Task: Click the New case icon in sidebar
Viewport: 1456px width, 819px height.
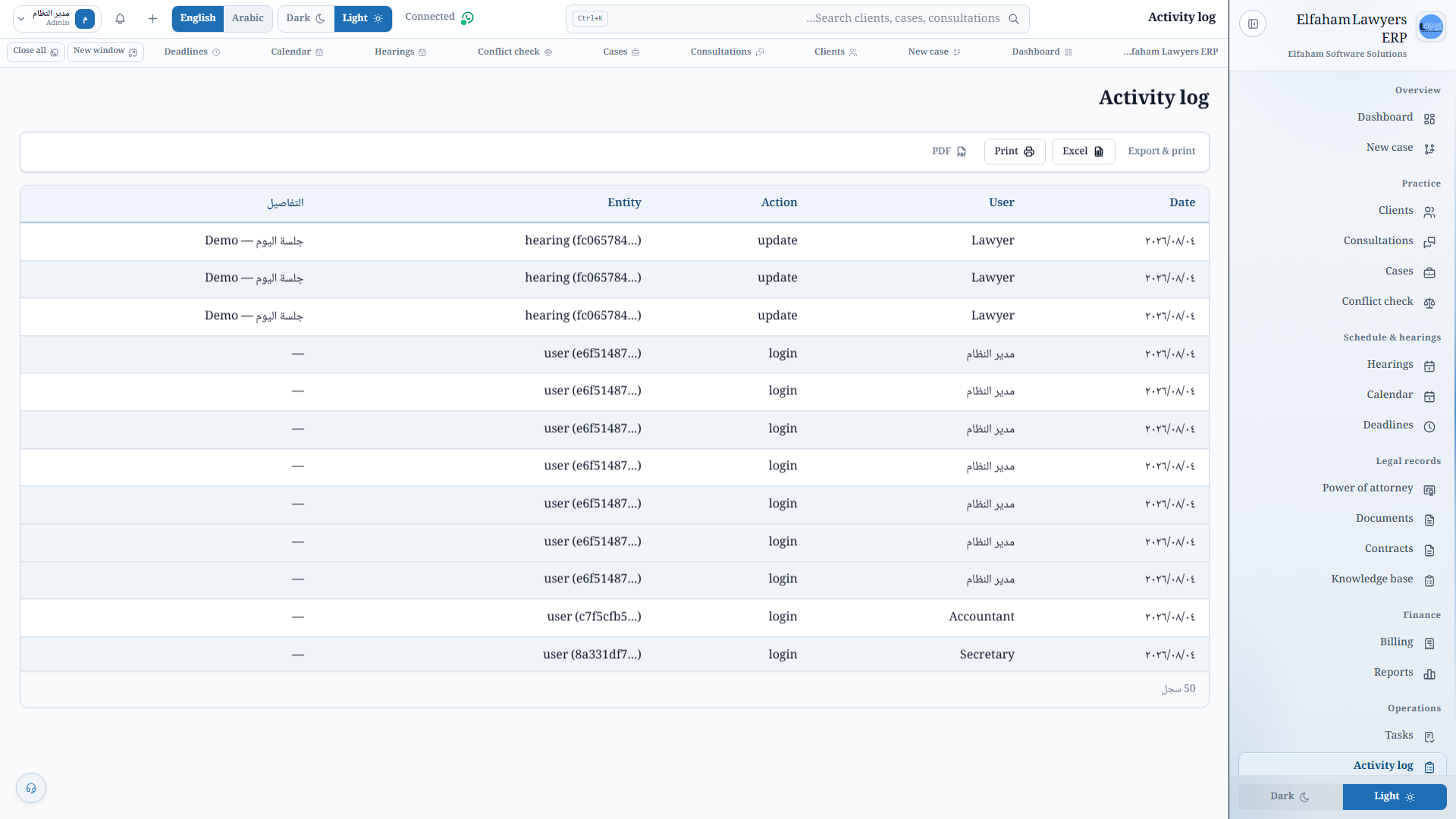Action: pyautogui.click(x=1429, y=149)
